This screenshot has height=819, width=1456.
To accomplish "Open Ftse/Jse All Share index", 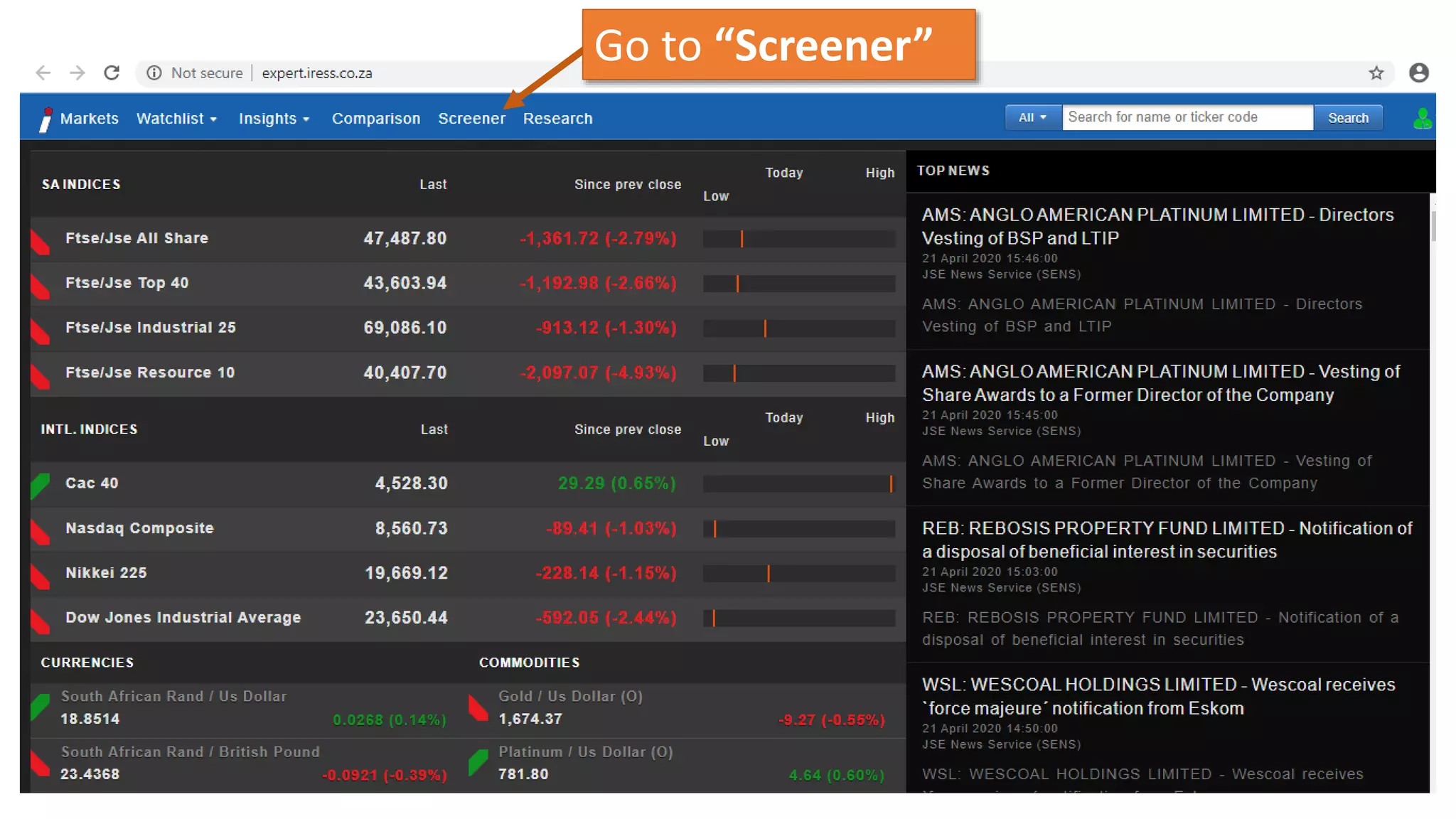I will tap(137, 238).
